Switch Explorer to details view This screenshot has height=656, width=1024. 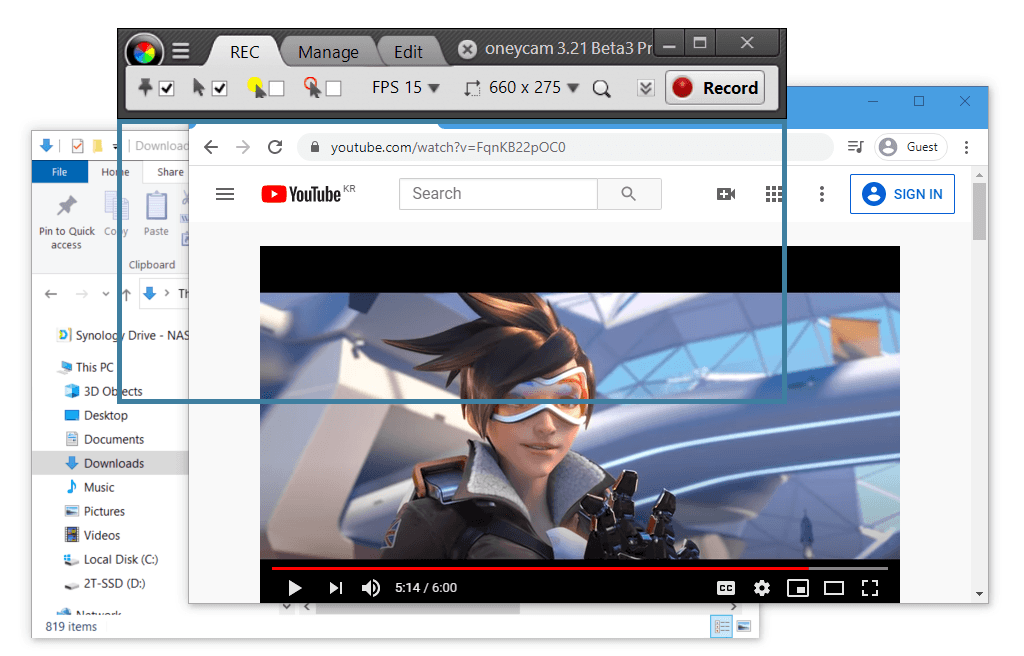[x=722, y=627]
